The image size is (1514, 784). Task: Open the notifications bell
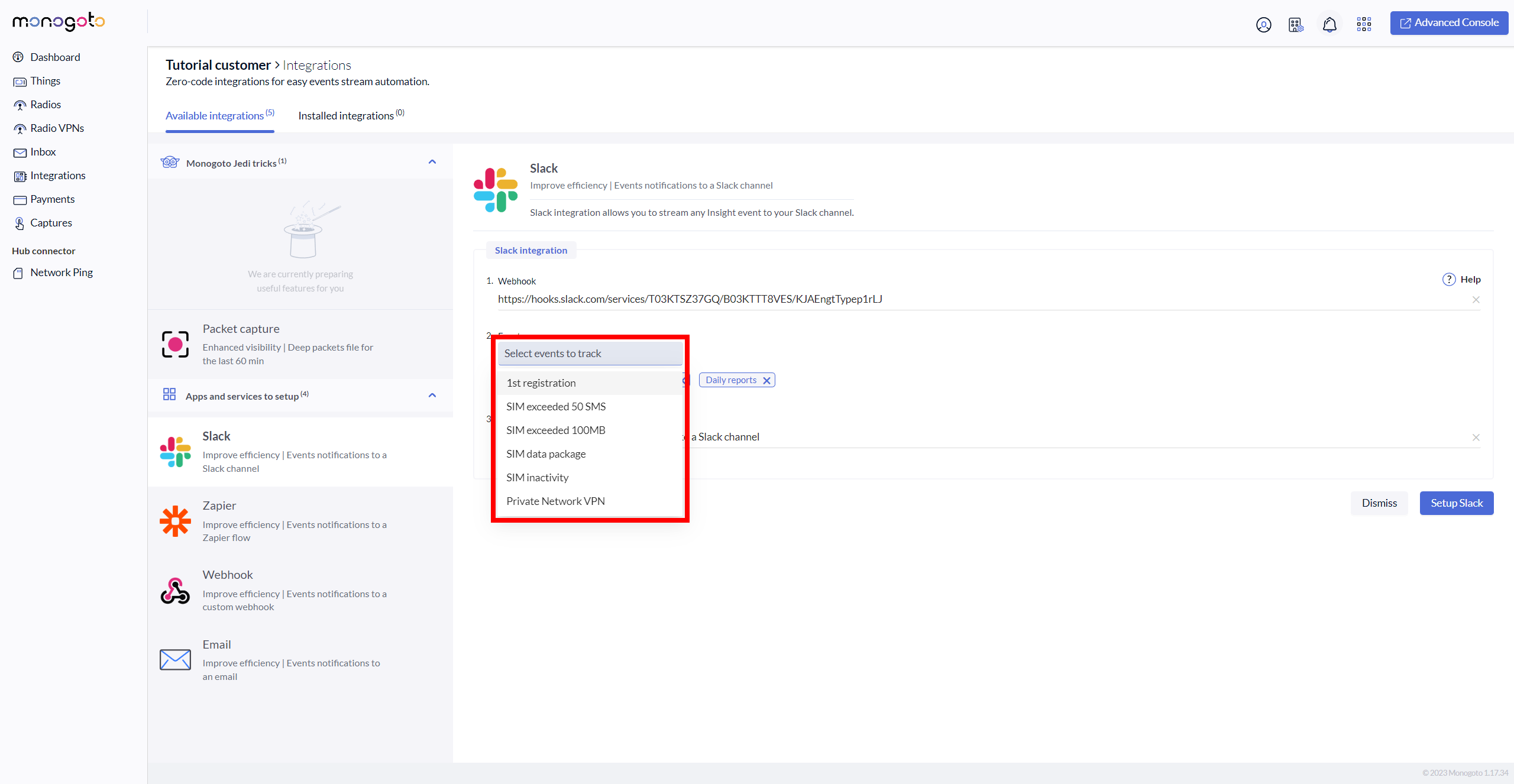click(1329, 25)
